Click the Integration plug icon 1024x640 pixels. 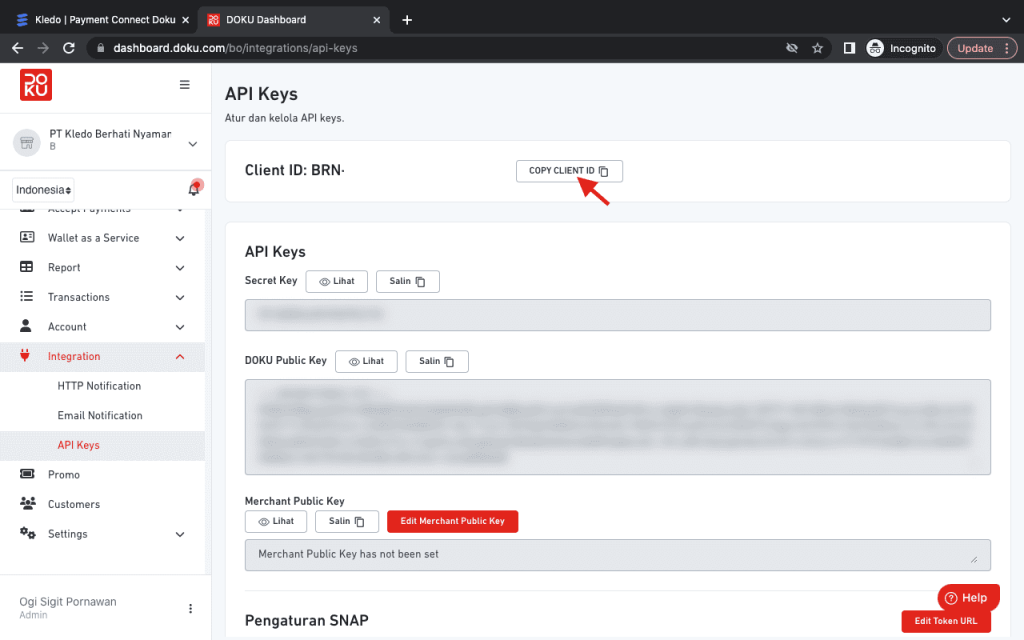click(25, 355)
